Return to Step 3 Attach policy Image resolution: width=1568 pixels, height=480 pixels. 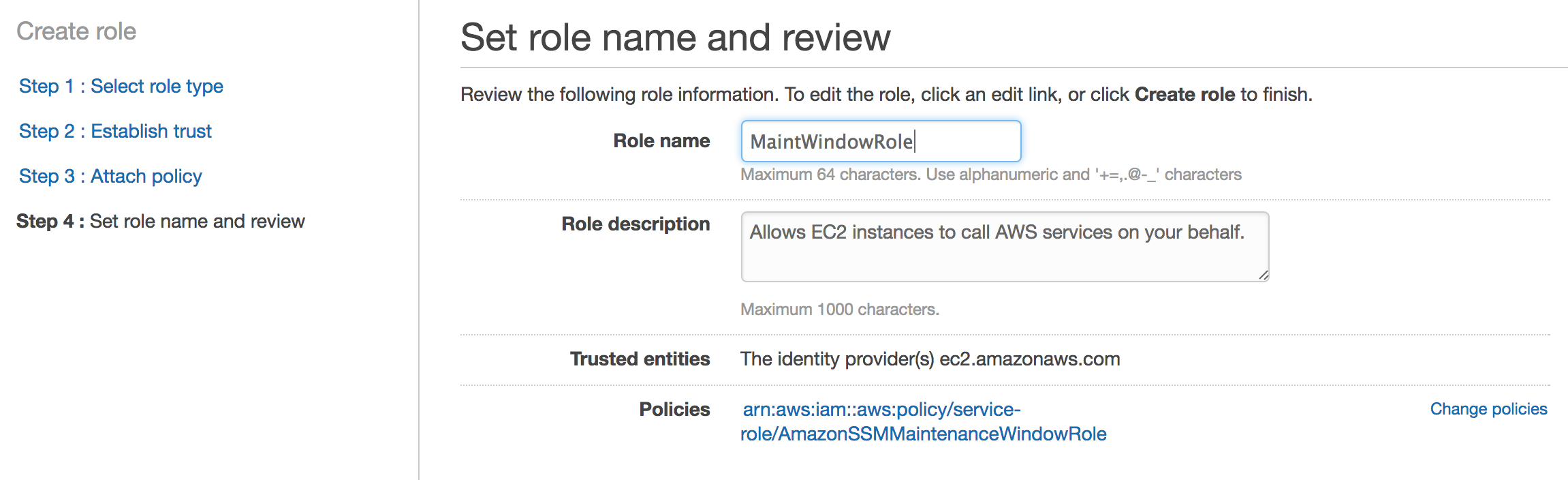click(110, 177)
